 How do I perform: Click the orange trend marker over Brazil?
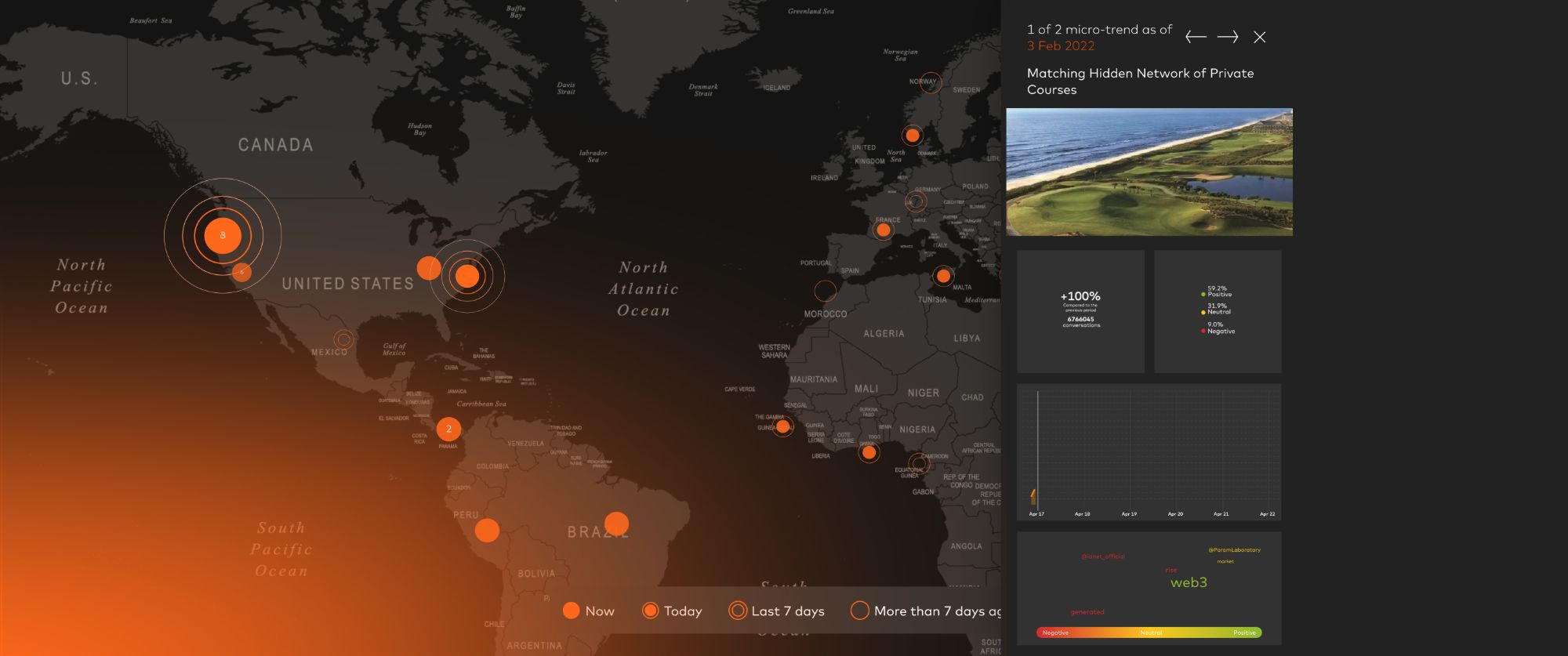pyautogui.click(x=616, y=524)
